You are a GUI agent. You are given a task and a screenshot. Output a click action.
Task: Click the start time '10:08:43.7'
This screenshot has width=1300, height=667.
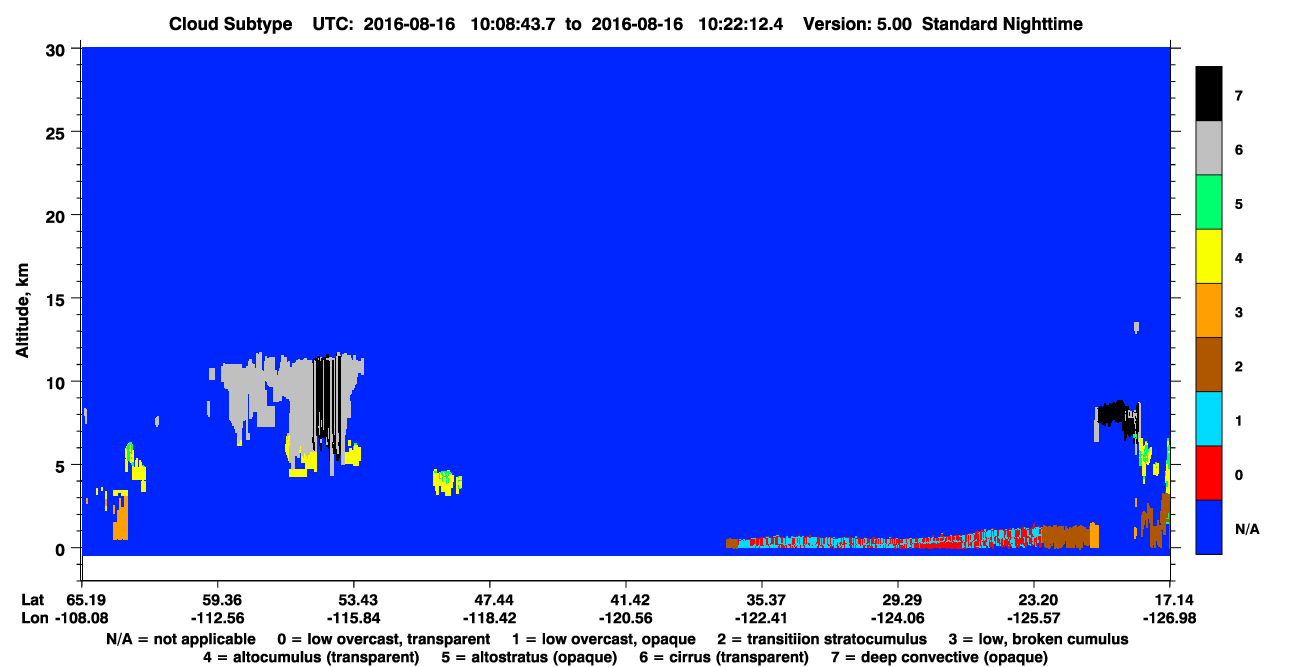tap(513, 24)
